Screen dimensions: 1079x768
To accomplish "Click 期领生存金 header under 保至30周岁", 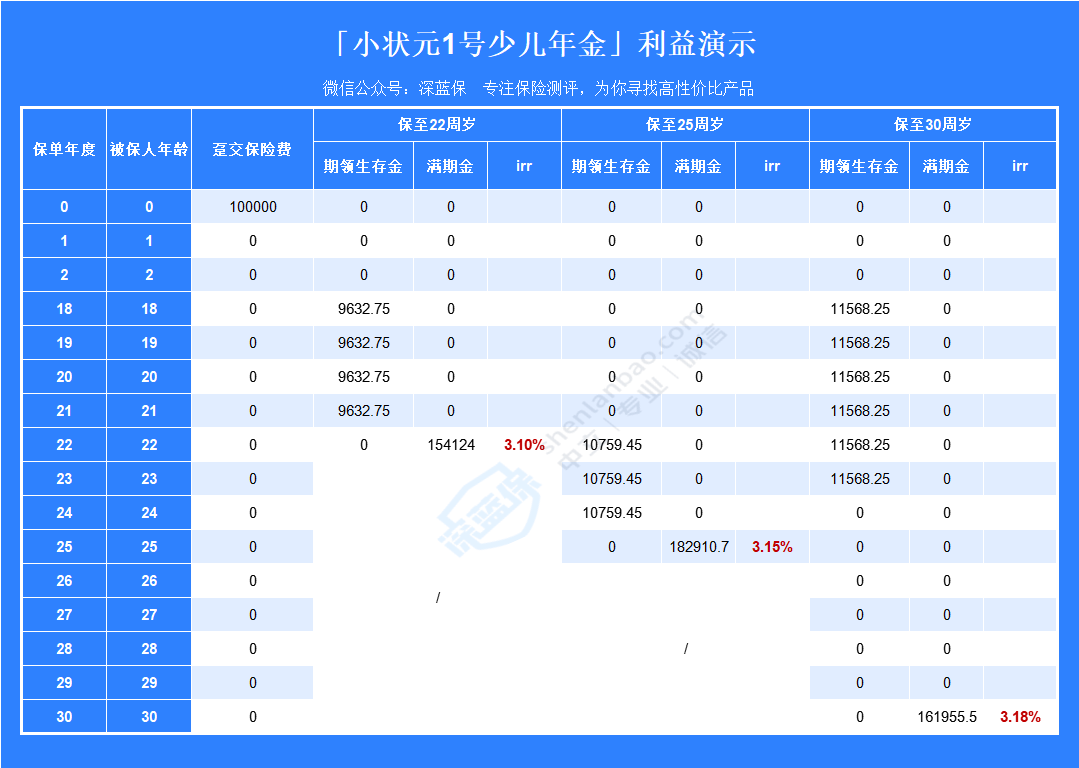I will point(859,166).
